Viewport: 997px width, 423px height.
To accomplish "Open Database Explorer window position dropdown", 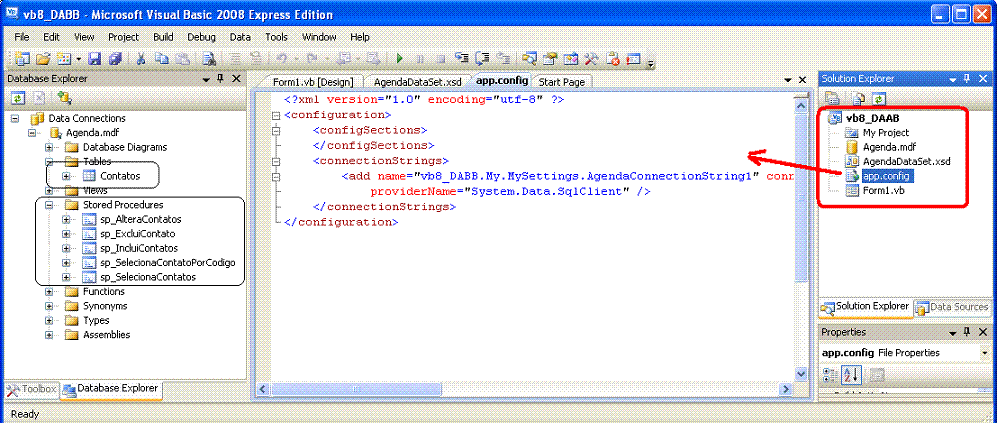I will coord(206,79).
